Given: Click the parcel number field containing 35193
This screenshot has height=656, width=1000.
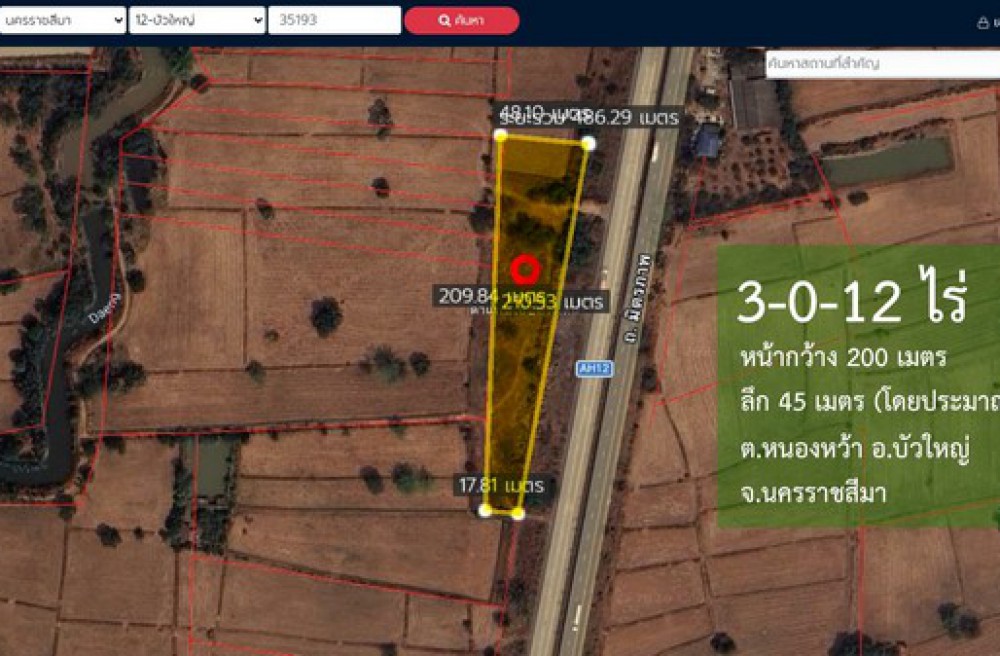Looking at the screenshot, I should [333, 20].
